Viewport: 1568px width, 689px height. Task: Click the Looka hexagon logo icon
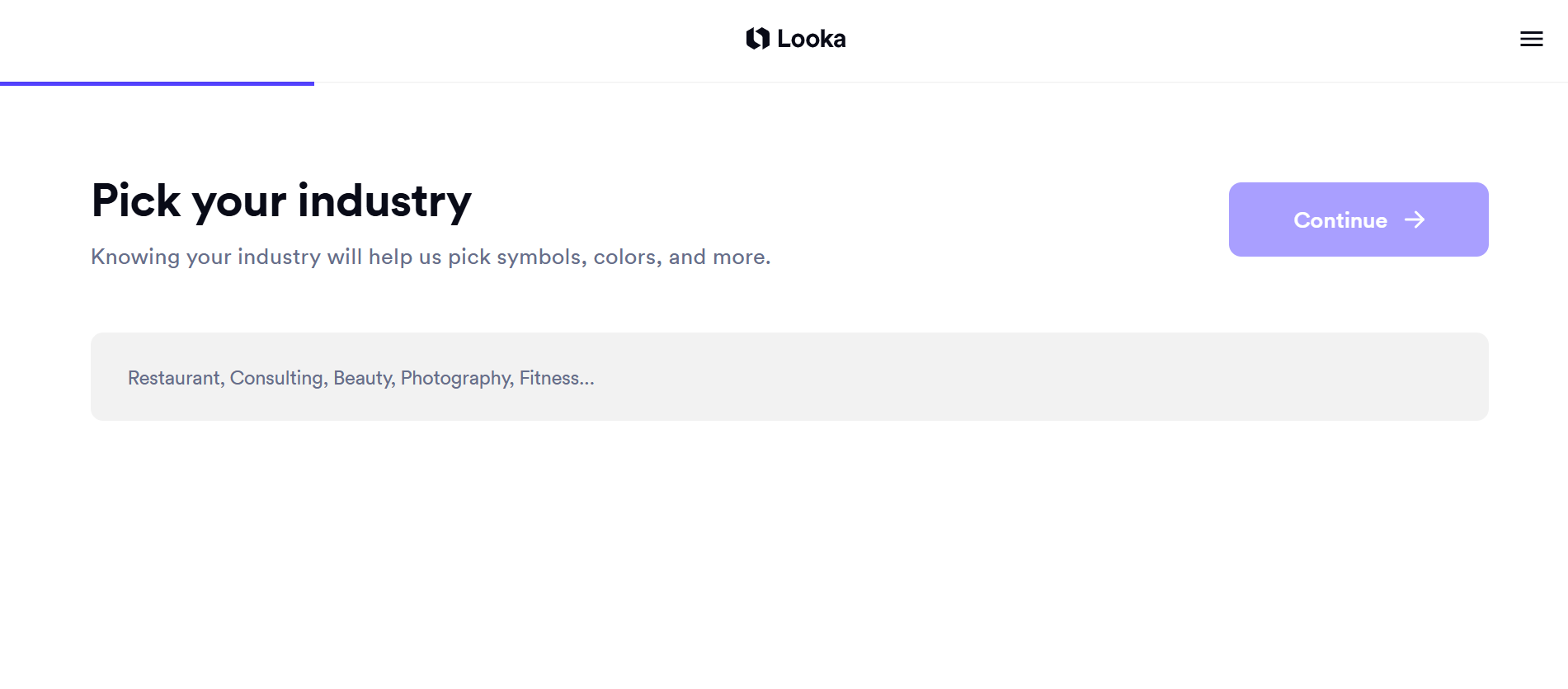click(757, 39)
